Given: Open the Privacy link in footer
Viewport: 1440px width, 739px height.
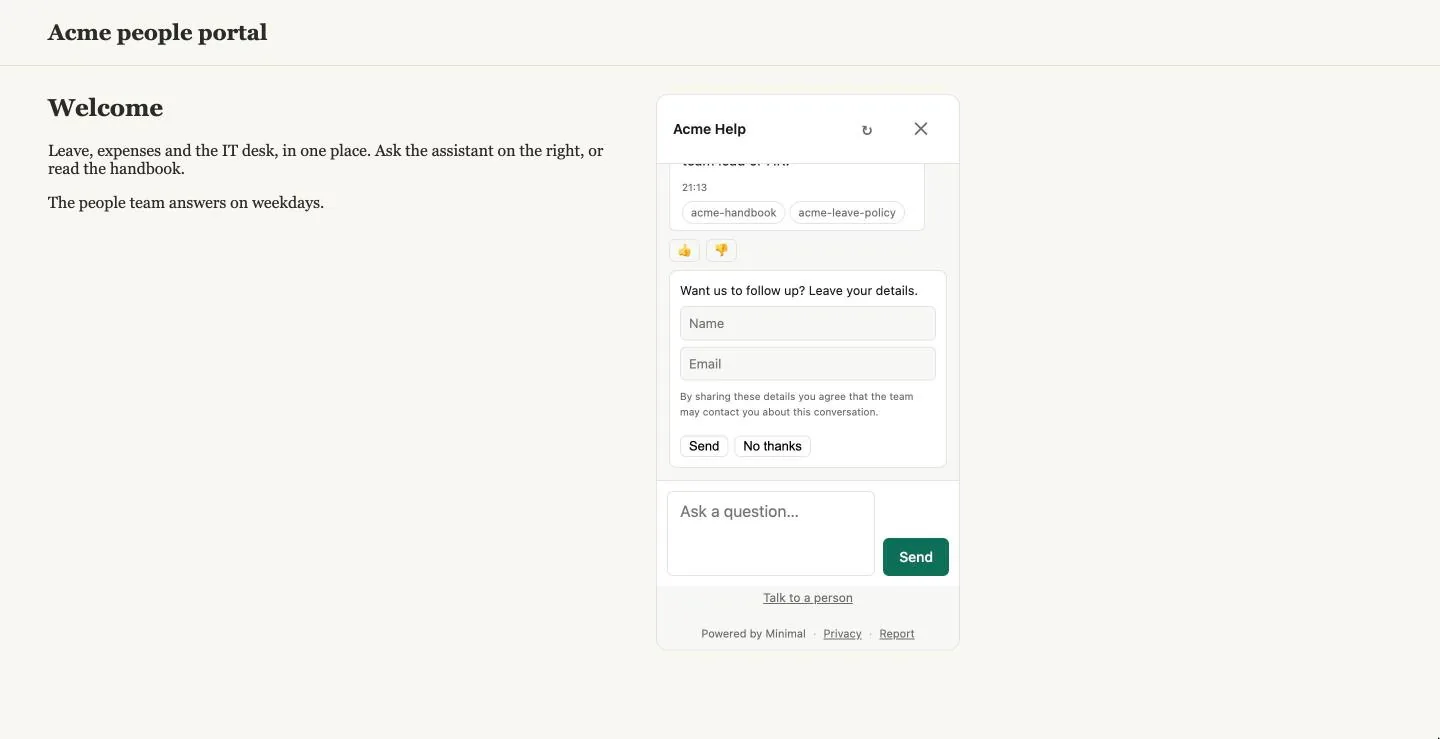Looking at the screenshot, I should point(842,634).
